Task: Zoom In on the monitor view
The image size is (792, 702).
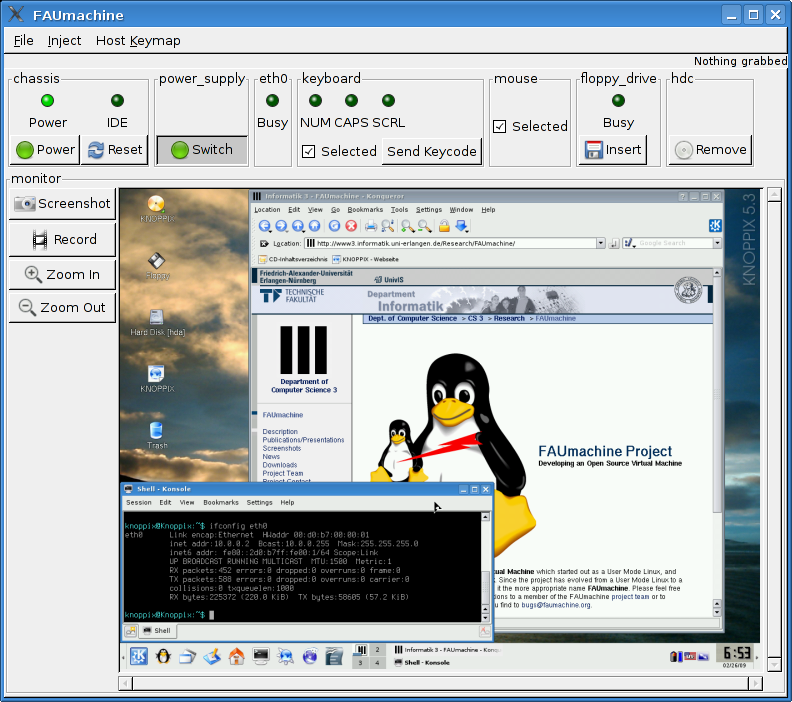Action: pos(62,274)
